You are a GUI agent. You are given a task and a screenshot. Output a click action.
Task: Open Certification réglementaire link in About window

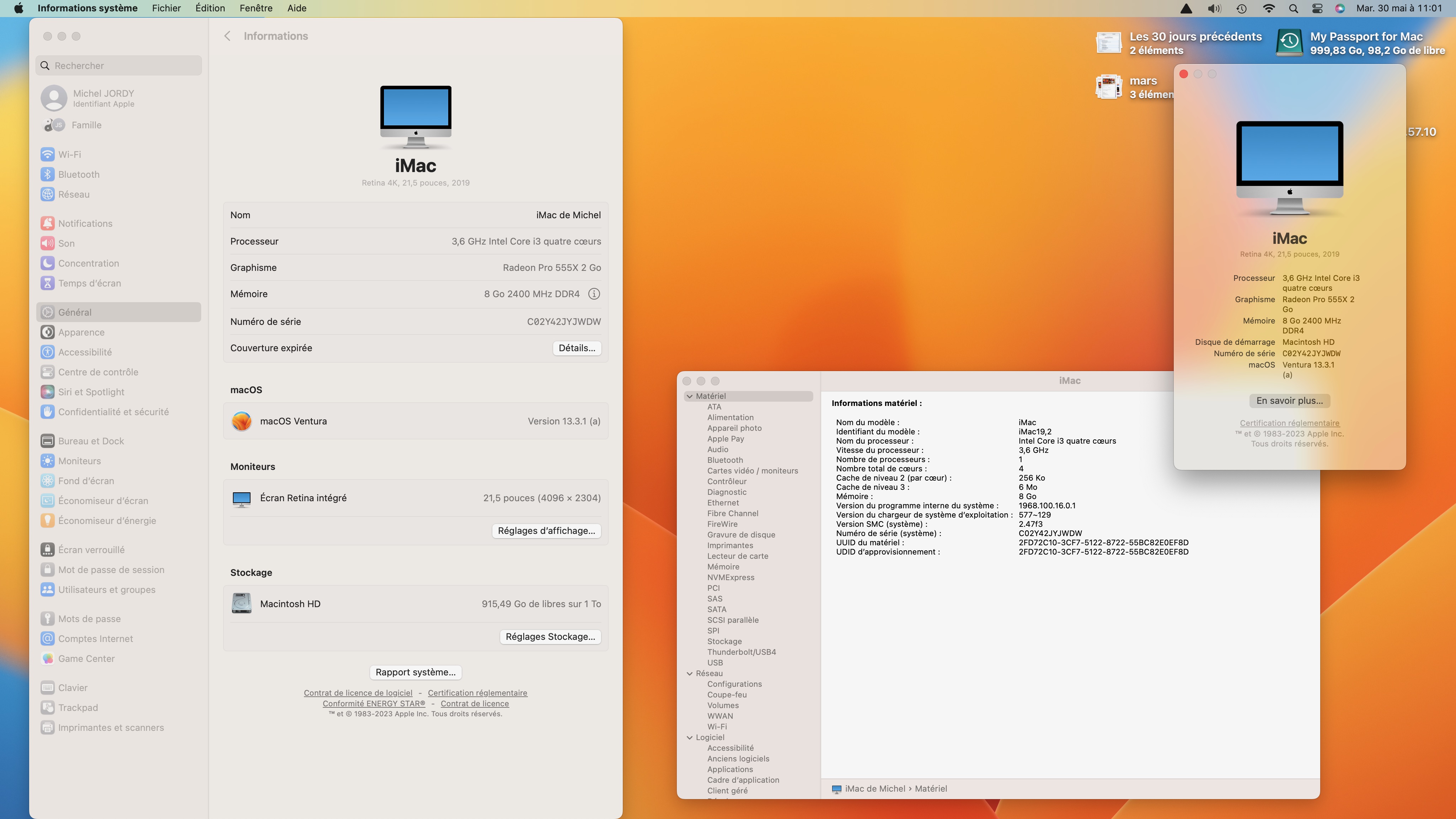tap(1289, 423)
